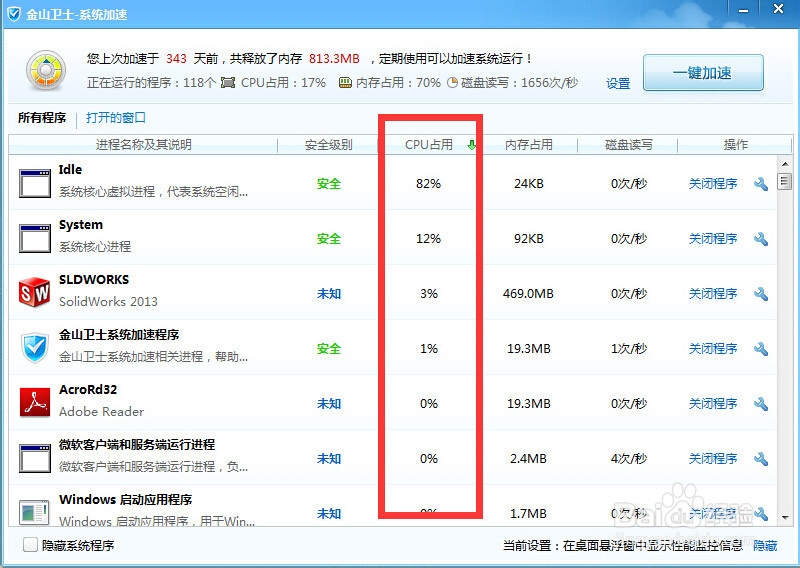Click the round speedup dial icon
Viewport: 800px width, 568px height.
(x=46, y=70)
